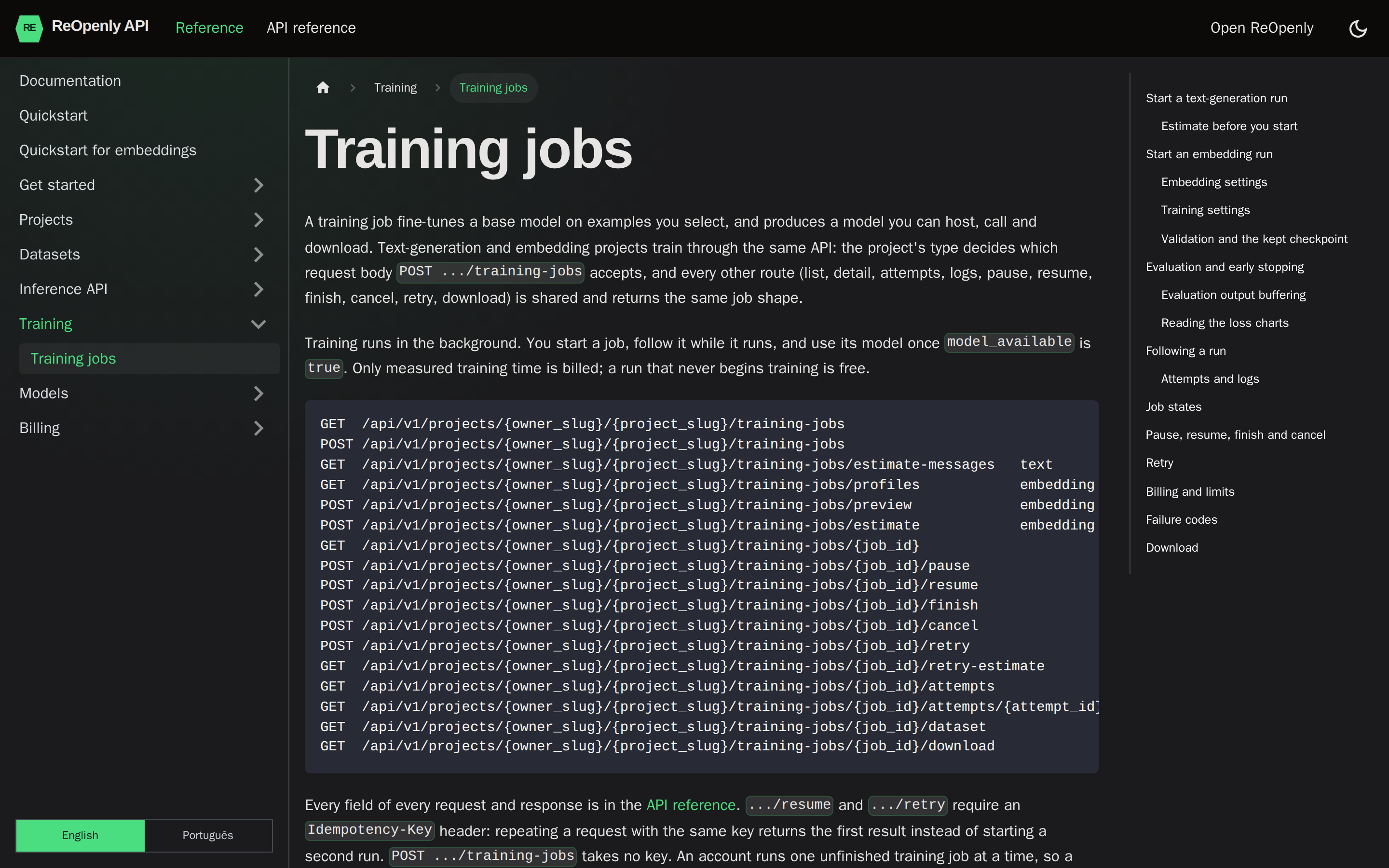Open the API reference header tab

[311, 27]
